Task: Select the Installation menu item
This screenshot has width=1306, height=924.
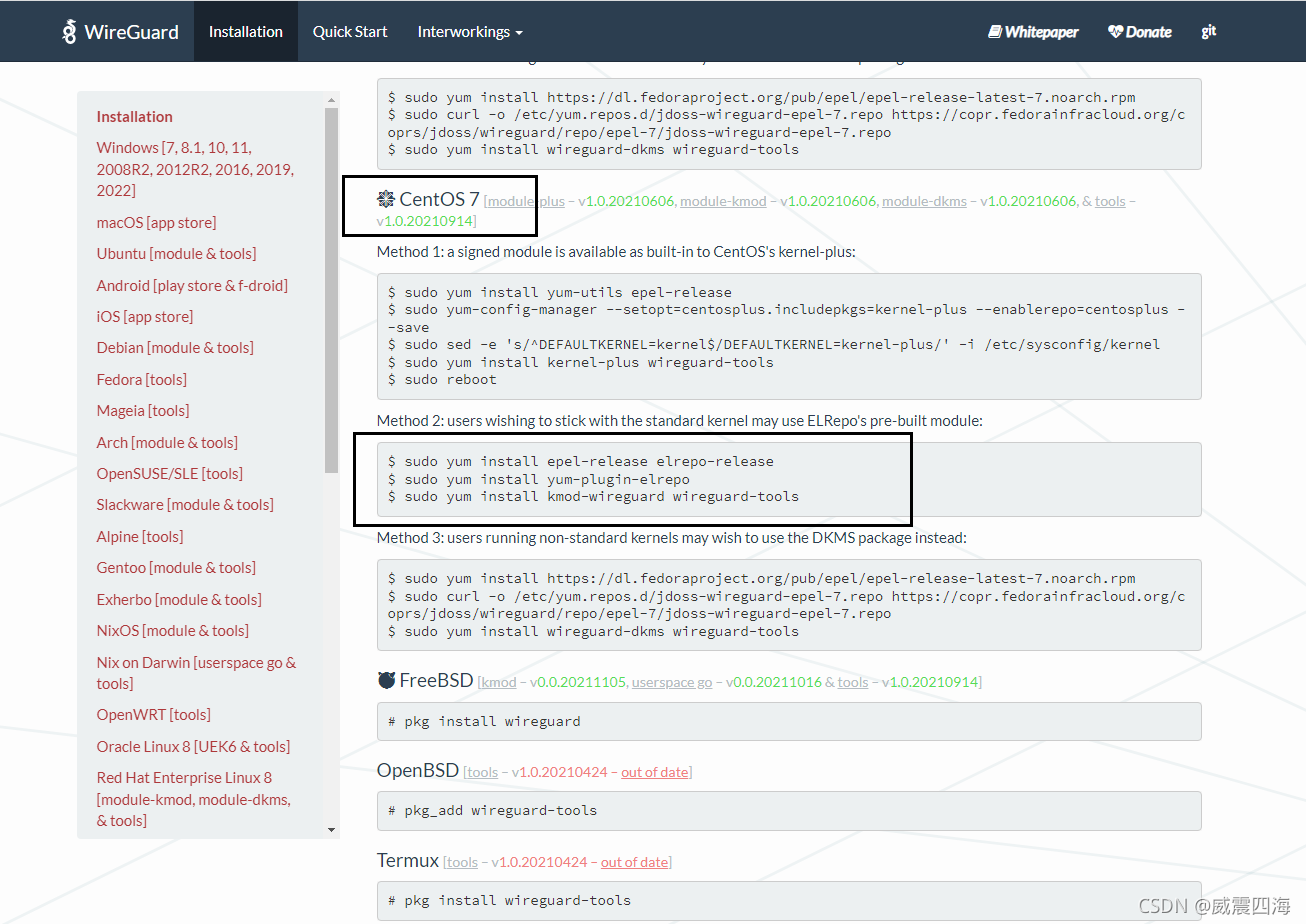Action: pyautogui.click(x=246, y=31)
